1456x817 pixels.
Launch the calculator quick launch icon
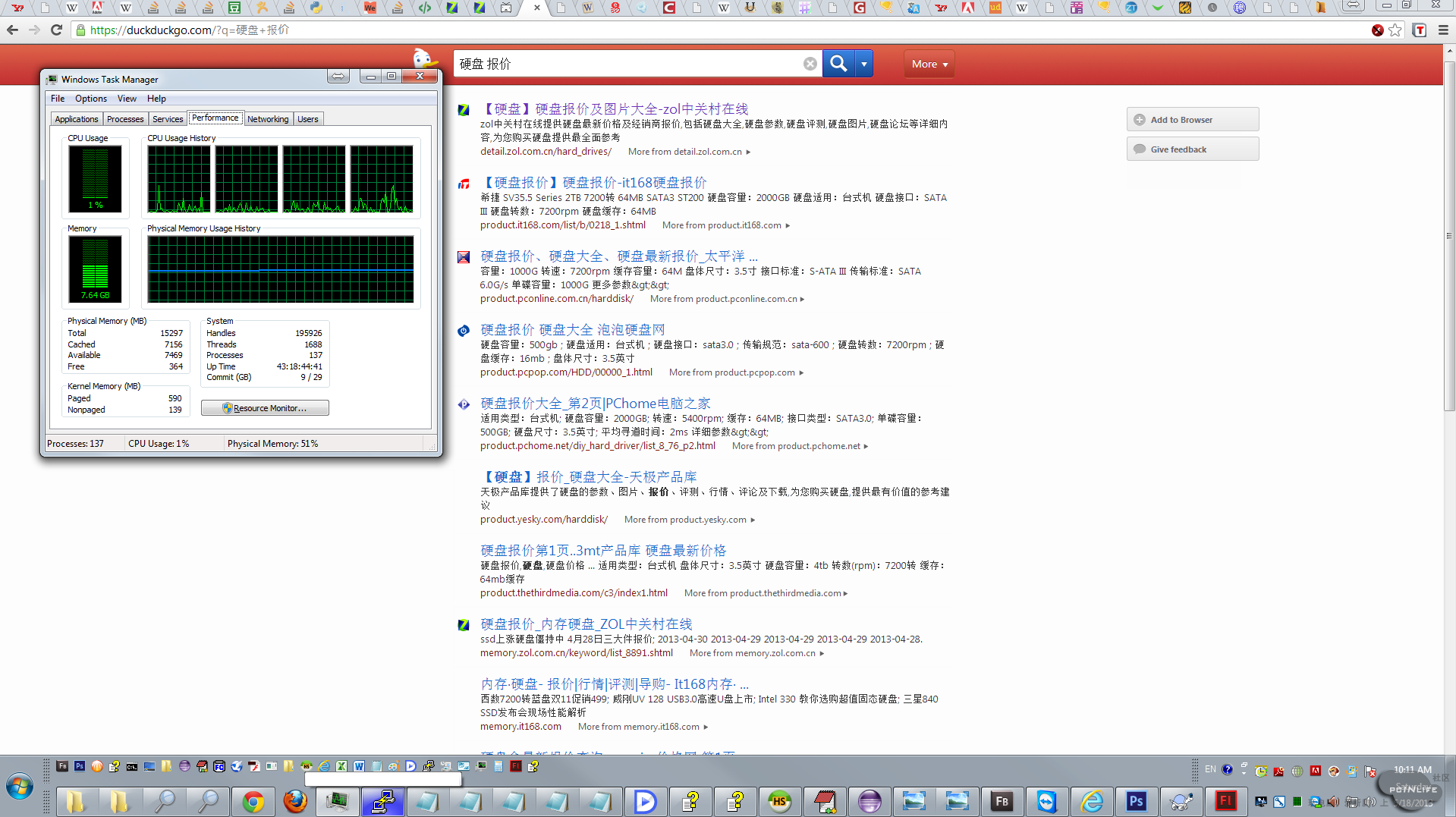498,766
